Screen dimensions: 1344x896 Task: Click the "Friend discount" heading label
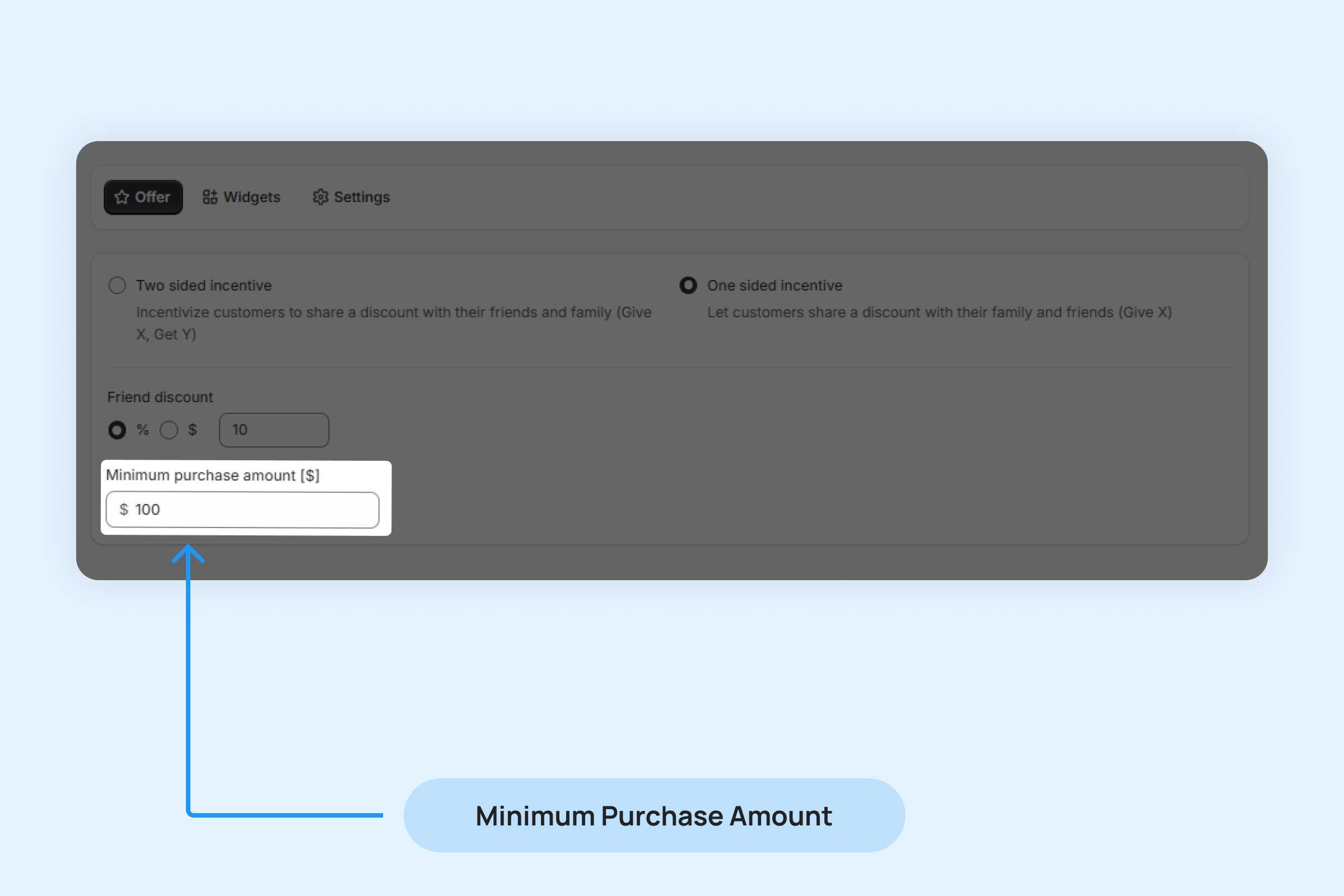(x=160, y=397)
